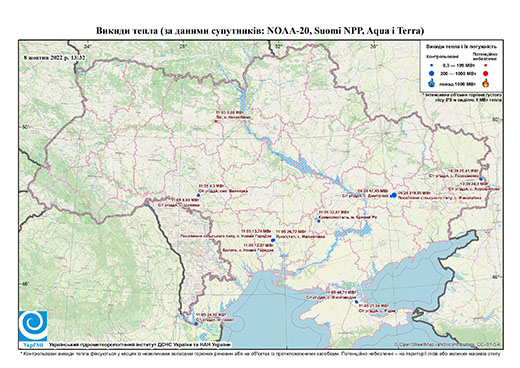Viewport: 520px width, 368px height.
Task: Click orange flame icon in legend
Action: coord(486,83)
